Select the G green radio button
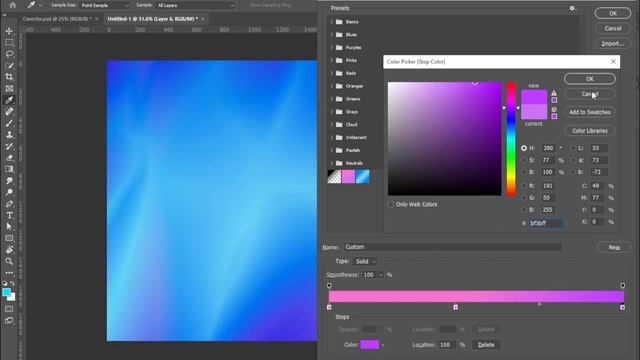640x360 pixels. click(524, 198)
